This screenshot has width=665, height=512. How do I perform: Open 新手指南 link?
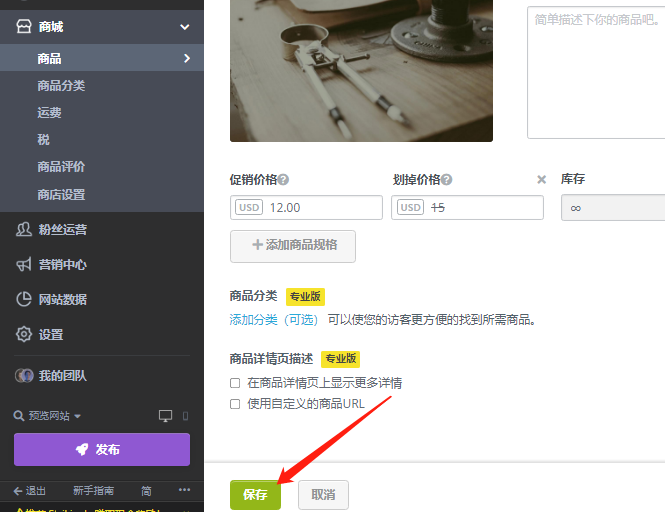[93, 491]
